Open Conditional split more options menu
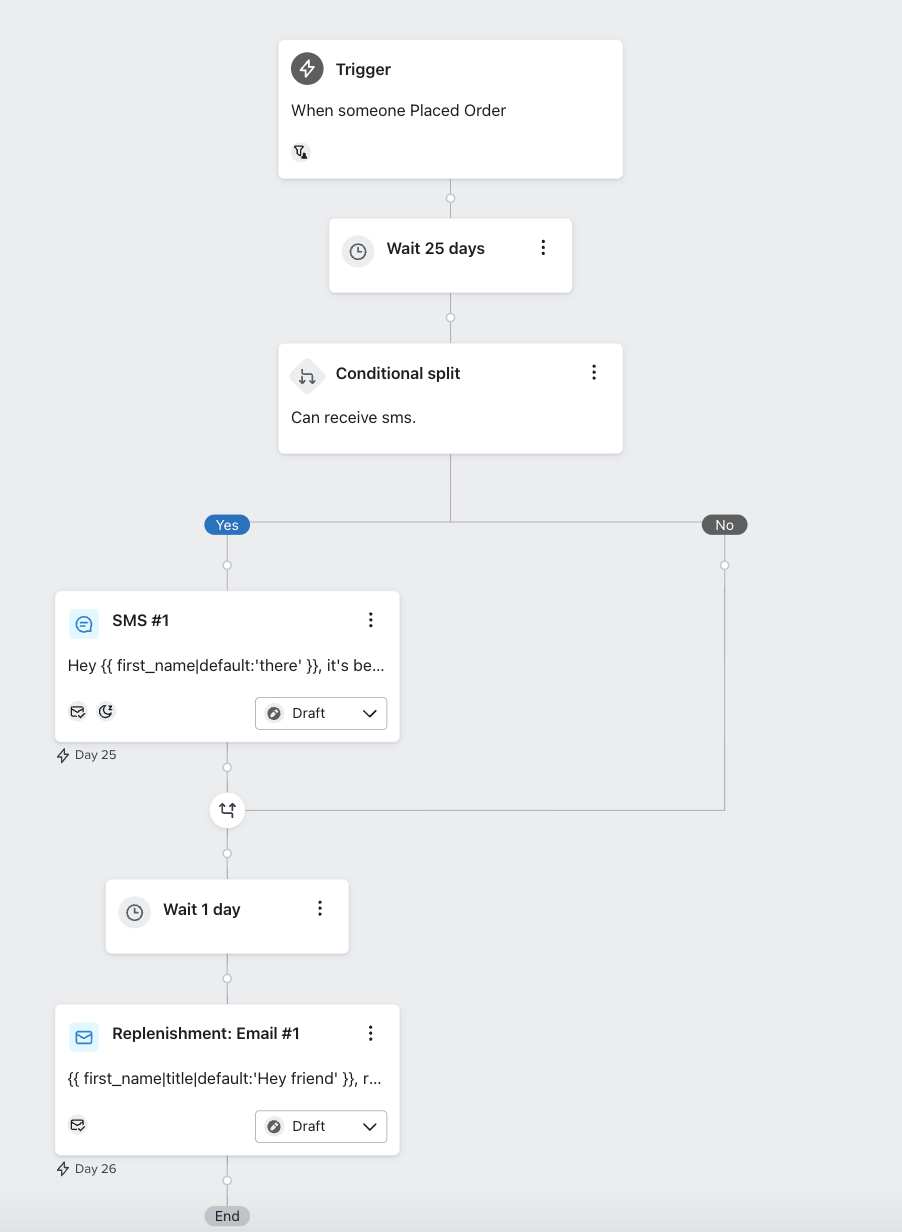The image size is (902, 1232). pos(594,372)
